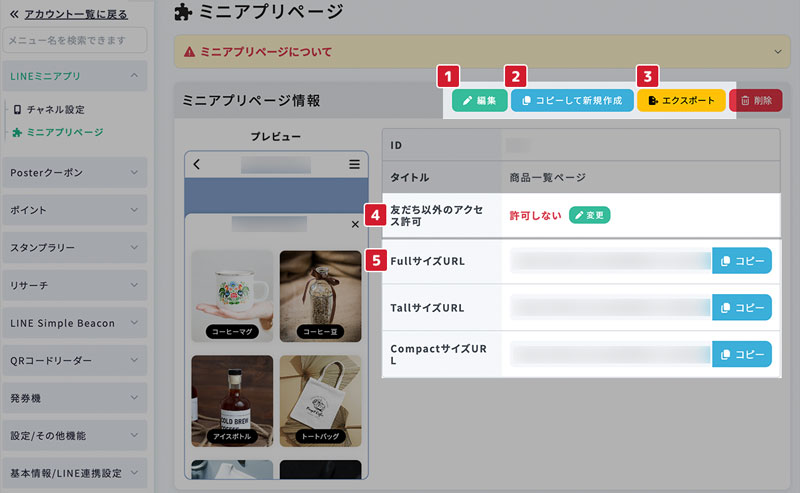Viewport: 800px width, 493px height.
Task: Select the コーヒーマグ product thumbnail
Action: pyautogui.click(x=231, y=296)
